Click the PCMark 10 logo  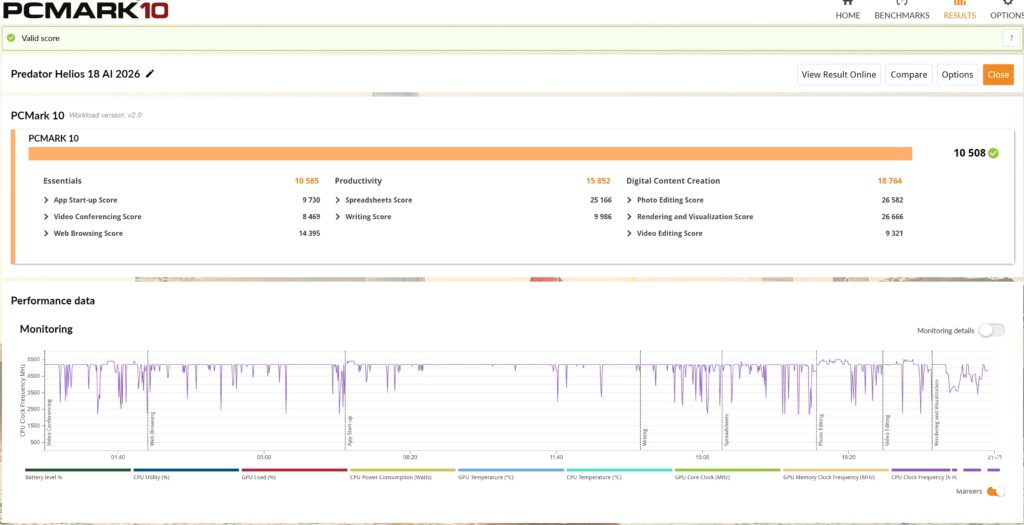point(86,10)
